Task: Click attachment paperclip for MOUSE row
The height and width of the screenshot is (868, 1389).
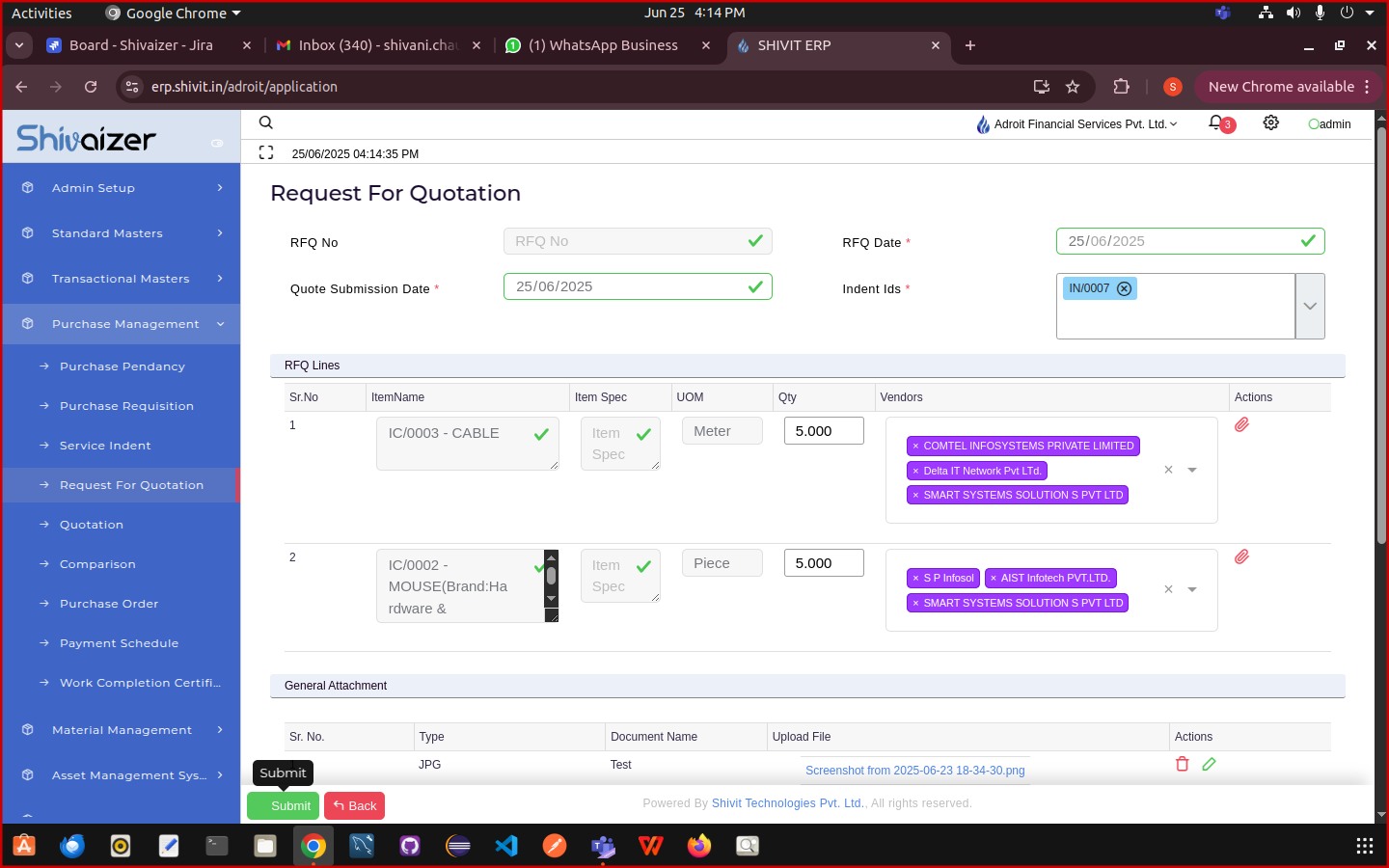Action: coord(1241,556)
